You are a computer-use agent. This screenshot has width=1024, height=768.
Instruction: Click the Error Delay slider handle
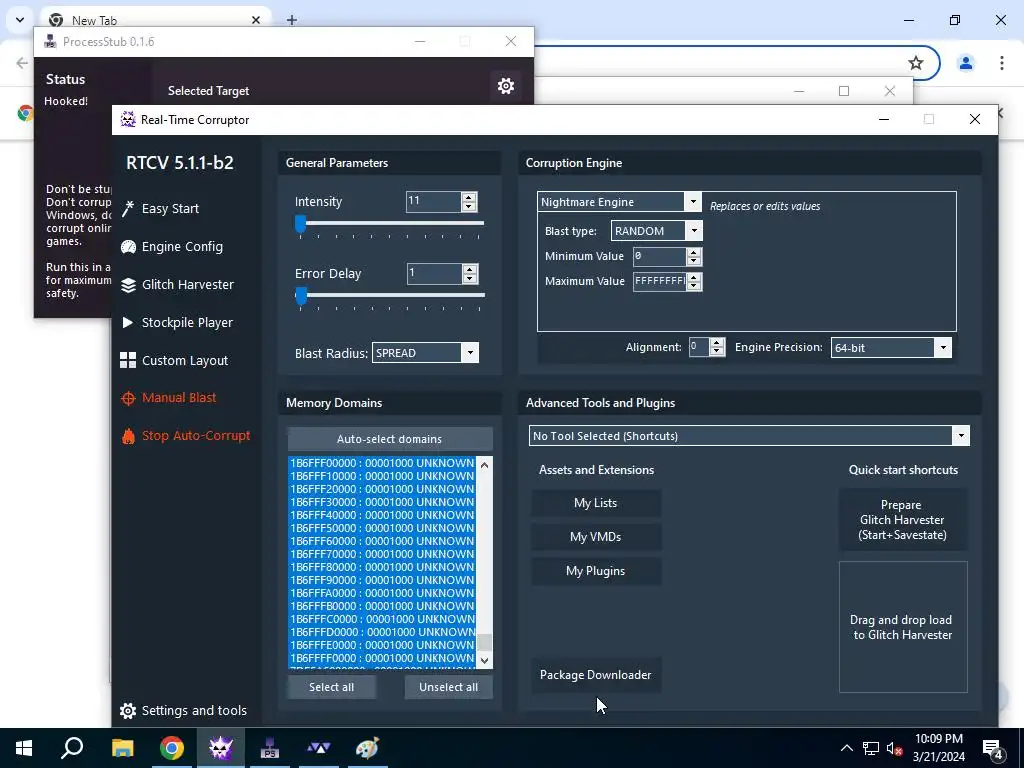(301, 296)
